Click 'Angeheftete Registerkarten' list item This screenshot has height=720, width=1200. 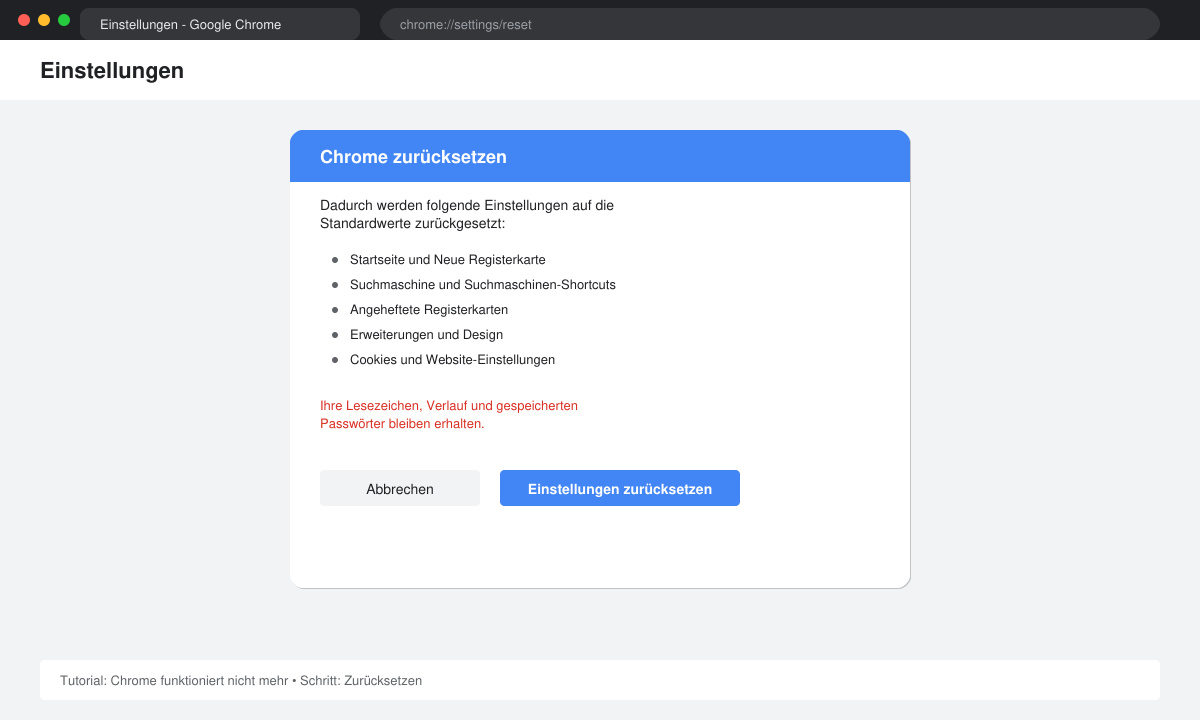pos(429,310)
